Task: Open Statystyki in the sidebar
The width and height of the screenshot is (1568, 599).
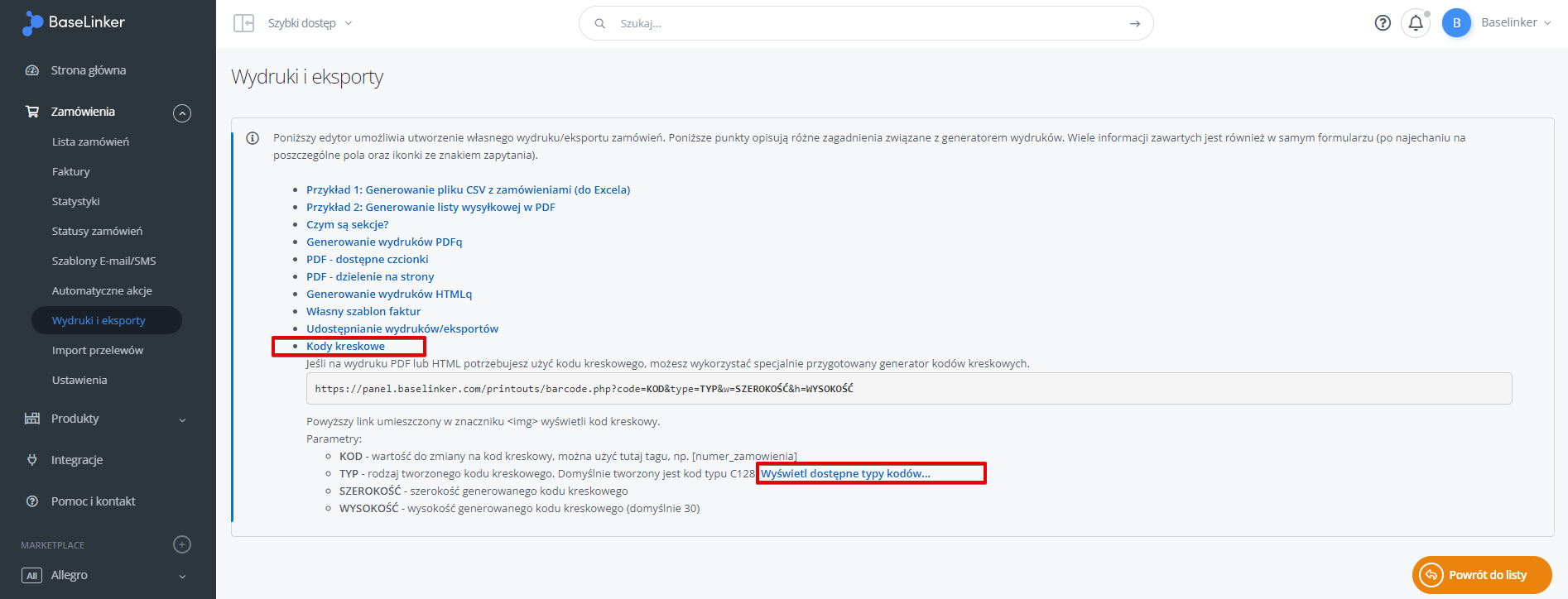Action: click(x=75, y=201)
